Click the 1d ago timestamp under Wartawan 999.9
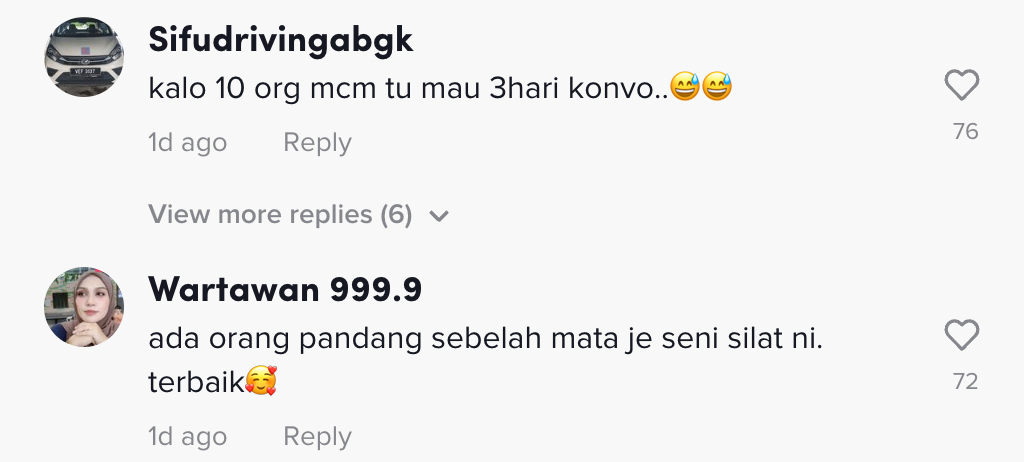This screenshot has width=1024, height=462. (187, 437)
